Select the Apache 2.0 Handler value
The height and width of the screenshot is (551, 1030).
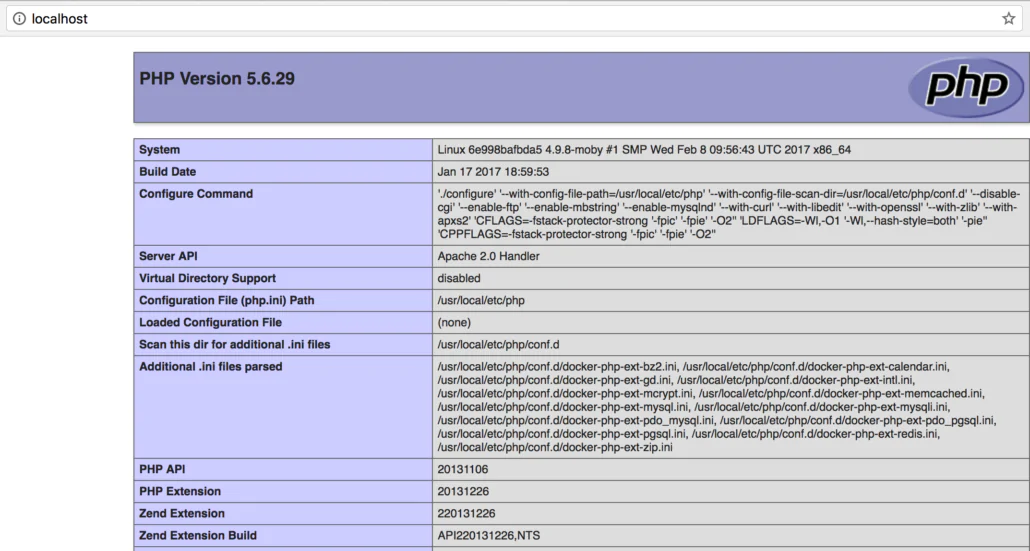tap(489, 256)
